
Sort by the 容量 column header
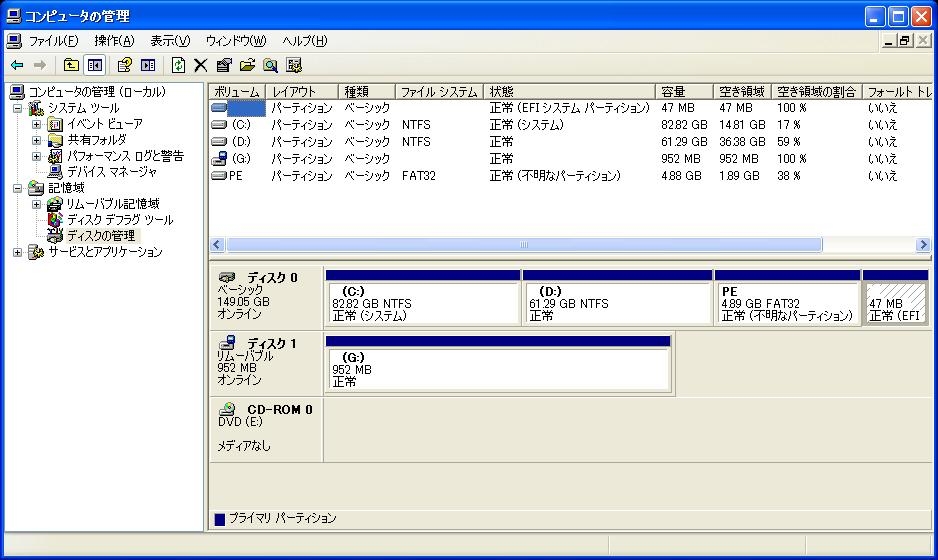tap(684, 92)
